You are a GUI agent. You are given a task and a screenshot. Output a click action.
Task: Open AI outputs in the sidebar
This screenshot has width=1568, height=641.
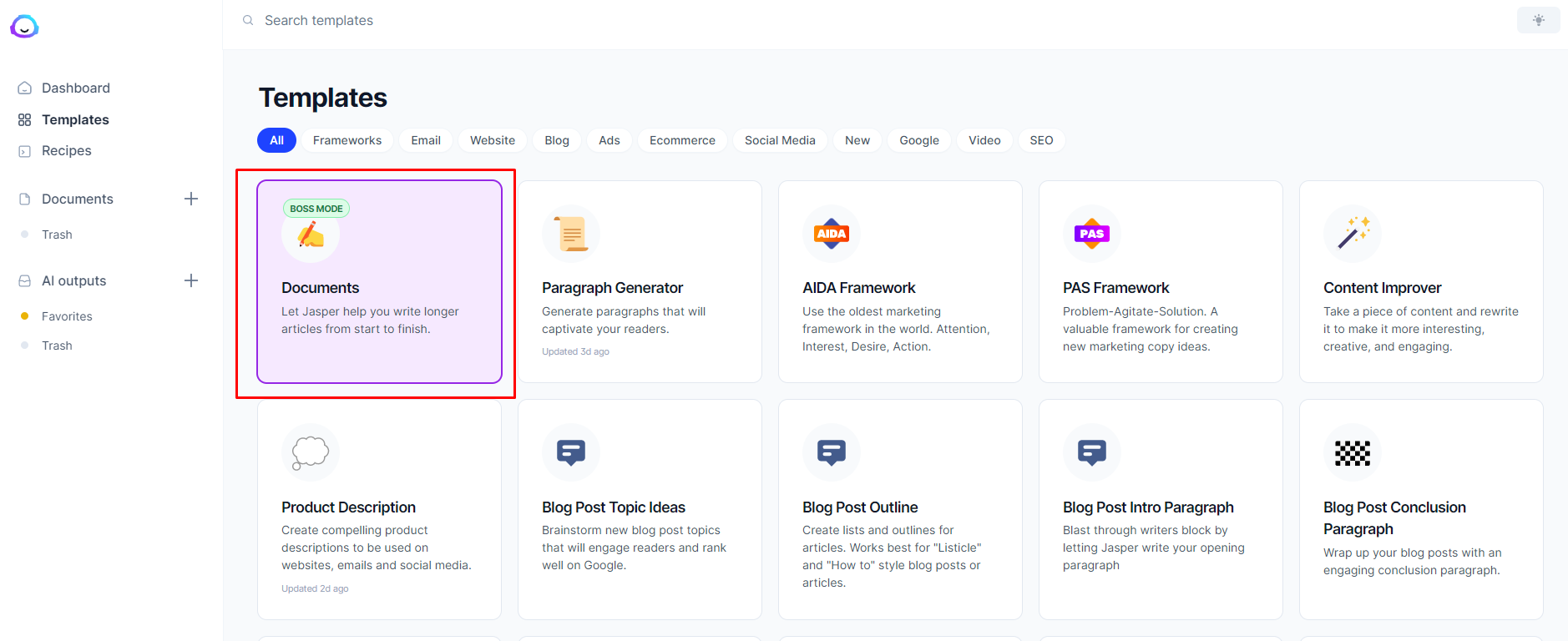[74, 281]
